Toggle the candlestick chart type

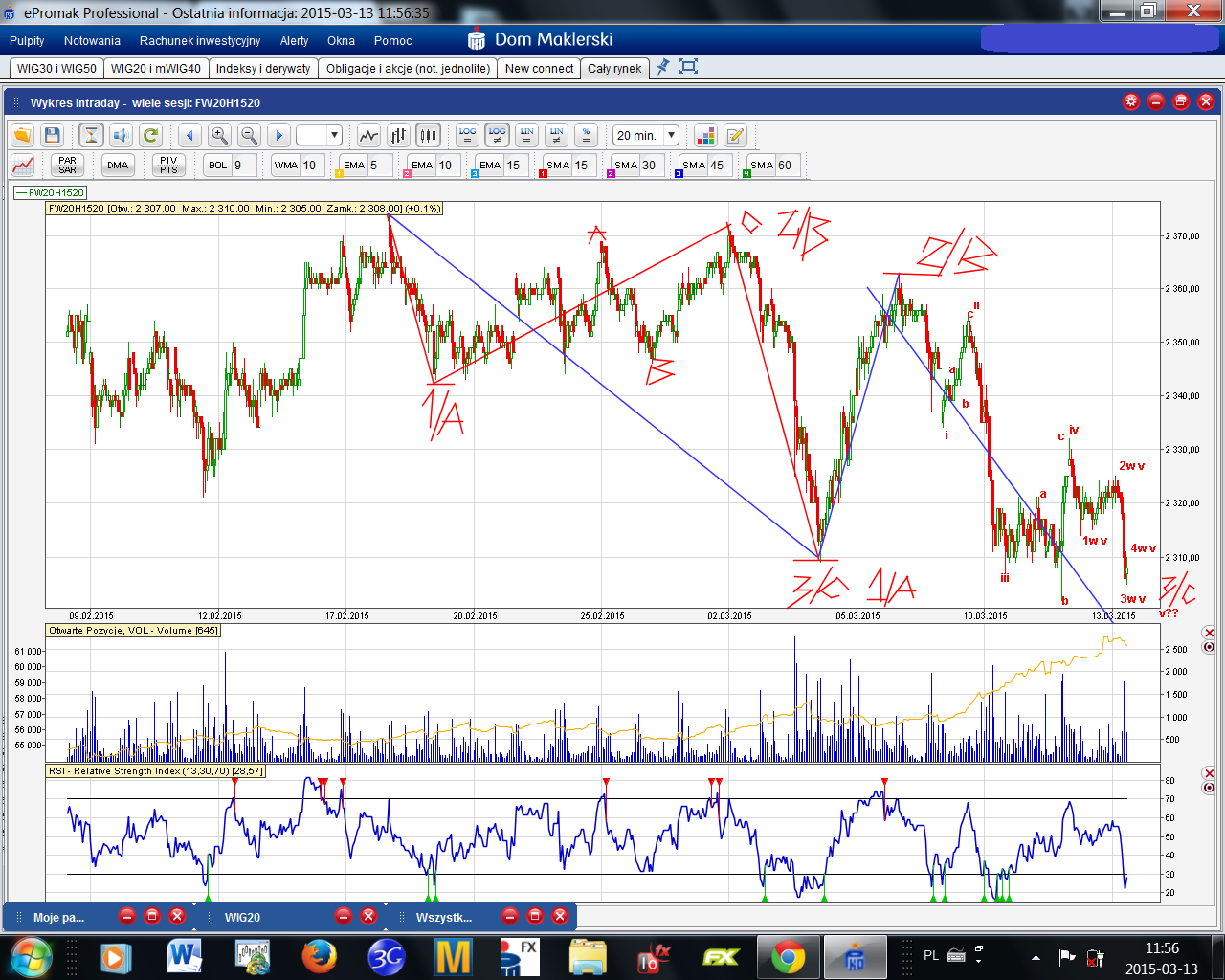(428, 136)
